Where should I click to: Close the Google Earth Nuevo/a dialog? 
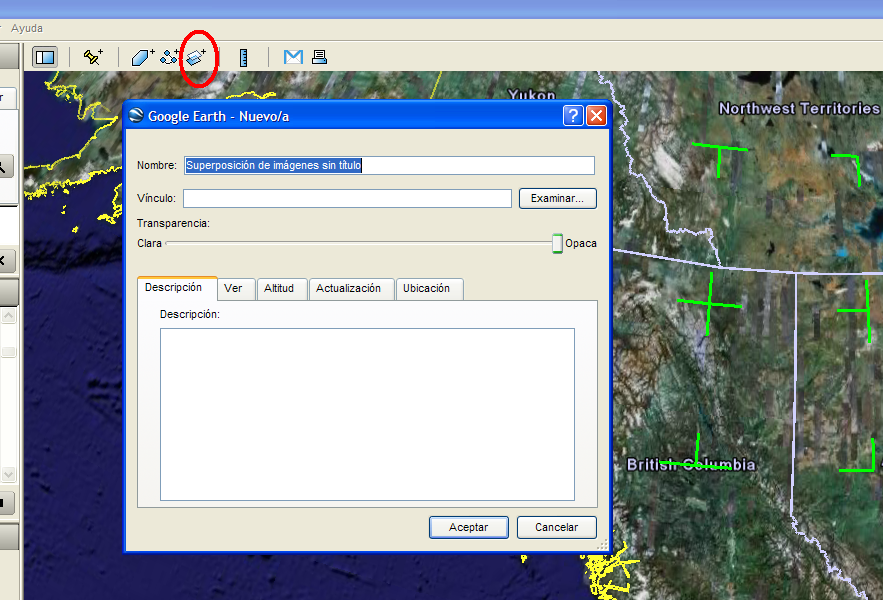click(596, 115)
